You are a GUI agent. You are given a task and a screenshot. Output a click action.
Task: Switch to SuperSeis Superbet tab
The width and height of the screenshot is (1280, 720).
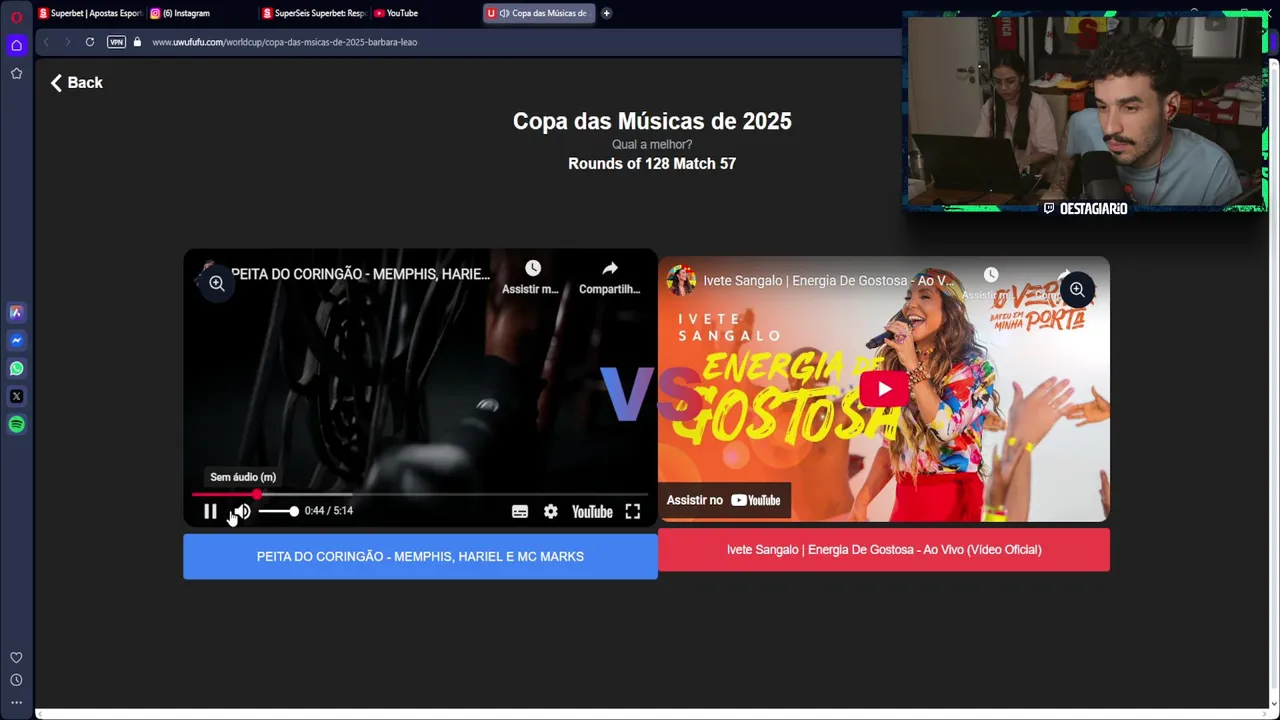pos(314,13)
